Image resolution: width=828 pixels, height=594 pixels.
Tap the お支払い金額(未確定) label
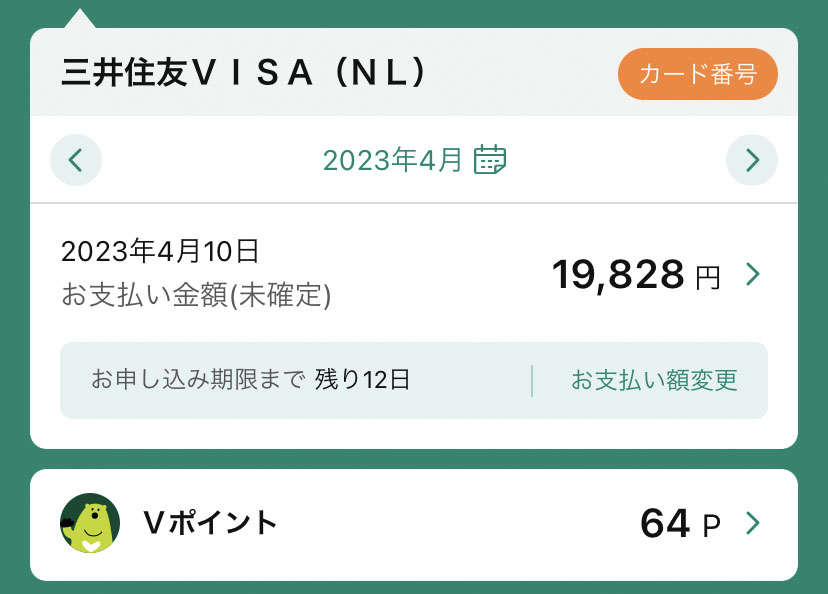[x=196, y=295]
